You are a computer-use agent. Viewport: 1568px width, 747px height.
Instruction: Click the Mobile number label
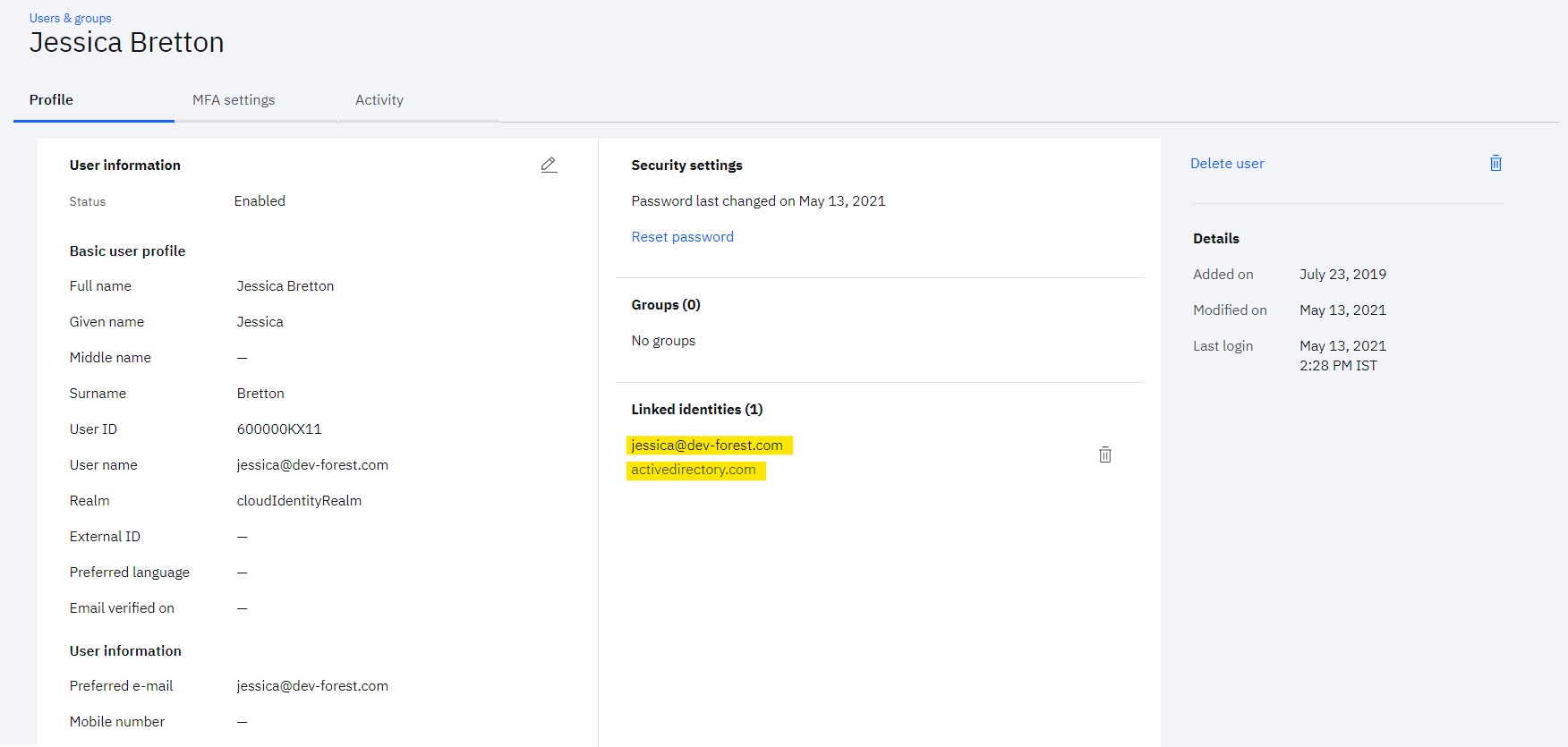[117, 722]
